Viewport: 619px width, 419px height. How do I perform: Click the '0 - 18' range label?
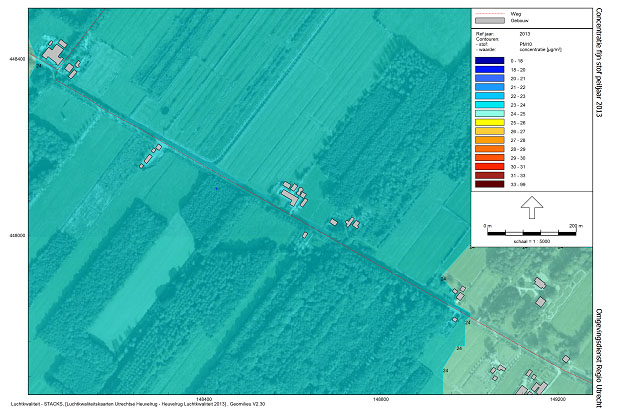516,61
